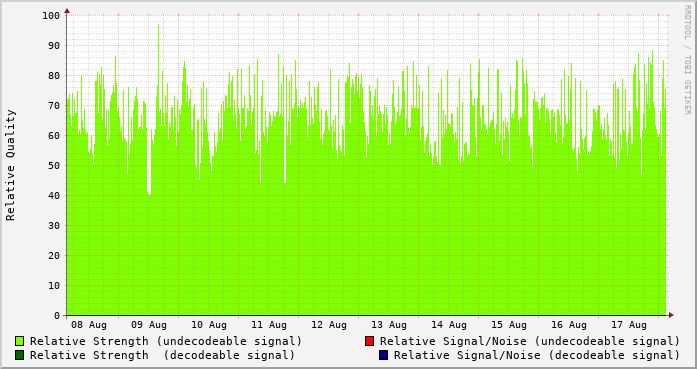697x369 pixels.
Task: Click the Relative Signal/Noise (undecodeable signal) label
Action: pyautogui.click(x=530, y=341)
